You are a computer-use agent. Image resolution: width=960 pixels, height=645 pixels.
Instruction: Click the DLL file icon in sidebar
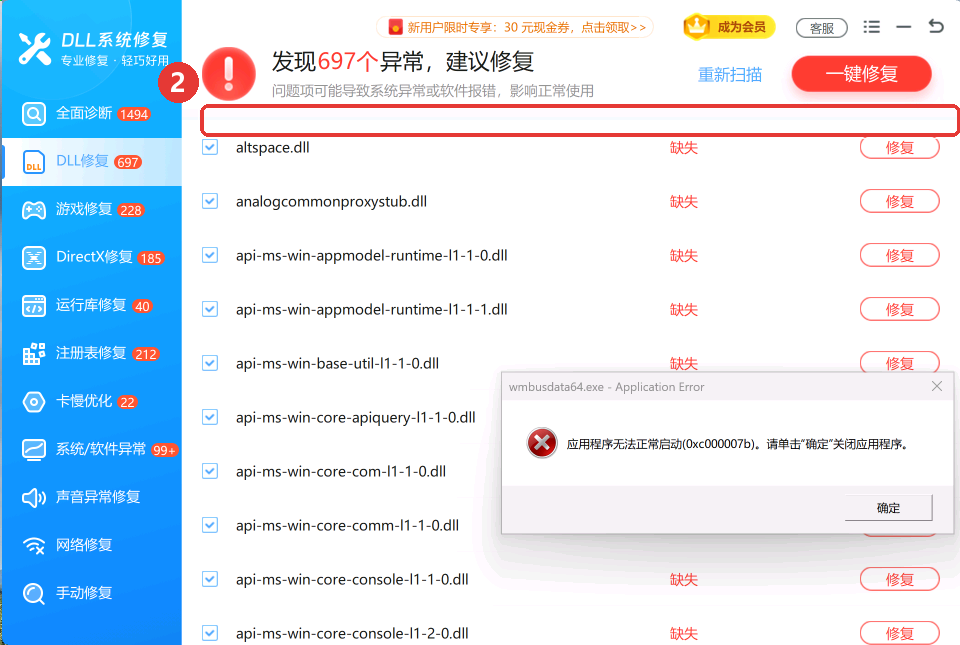[x=34, y=162]
